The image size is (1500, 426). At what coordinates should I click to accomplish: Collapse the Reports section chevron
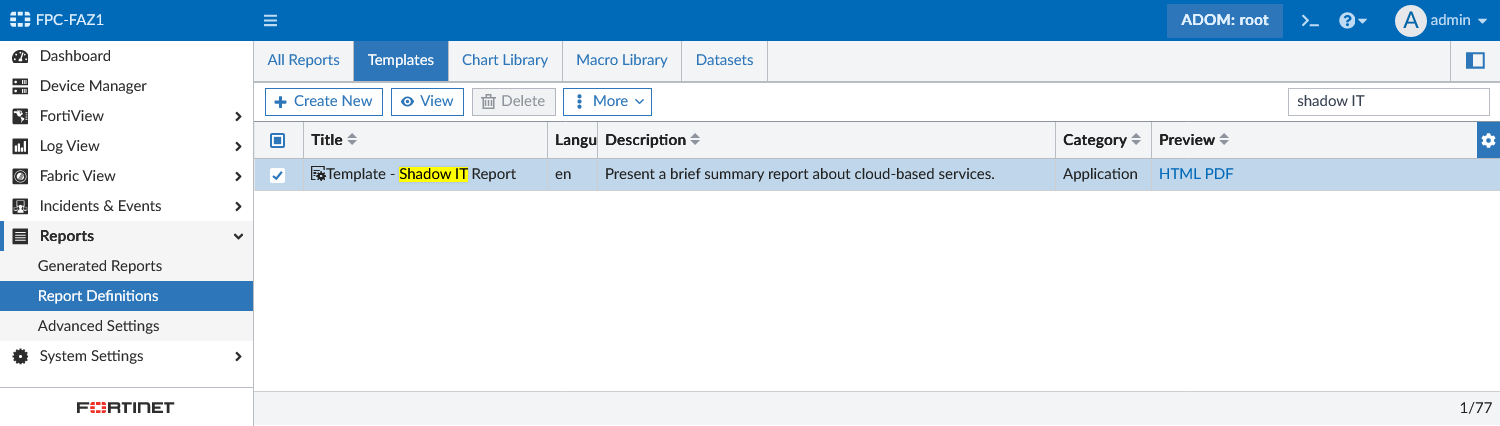tap(238, 236)
